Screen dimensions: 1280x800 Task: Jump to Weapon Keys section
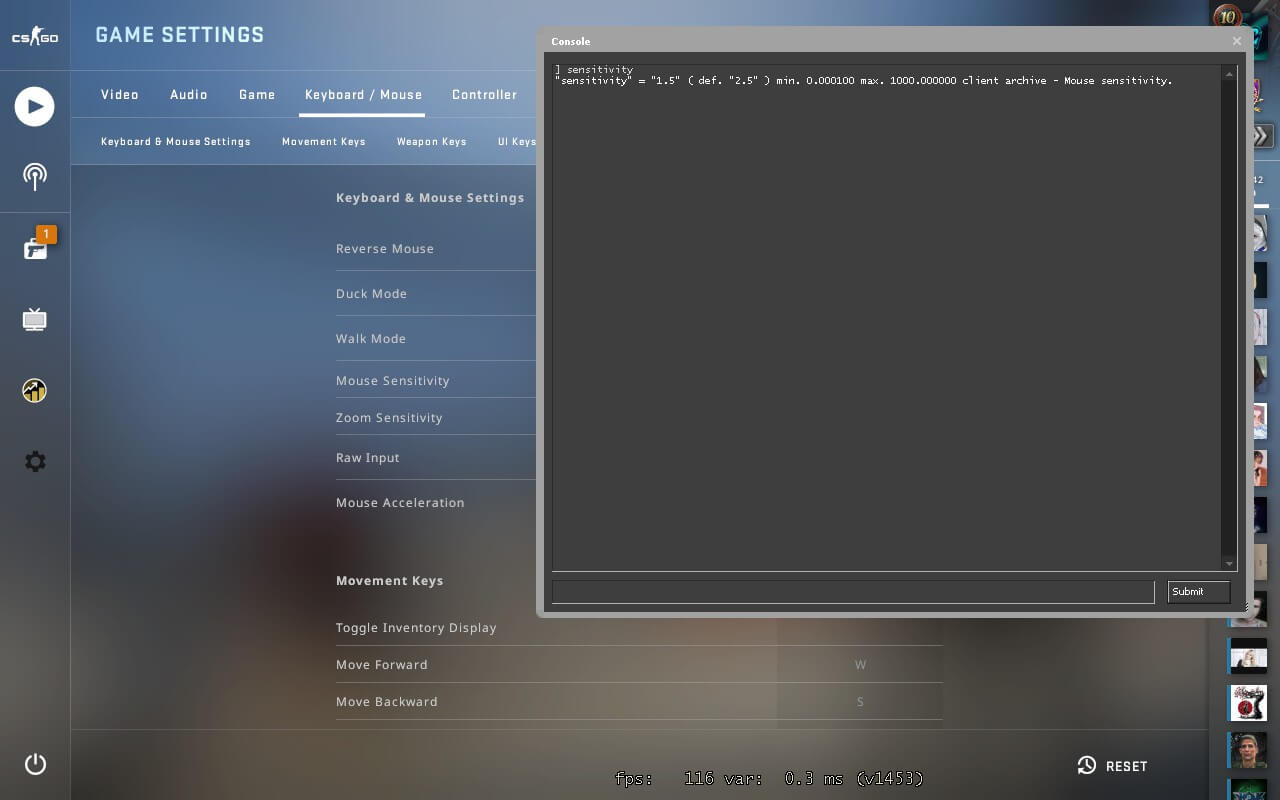(x=431, y=142)
